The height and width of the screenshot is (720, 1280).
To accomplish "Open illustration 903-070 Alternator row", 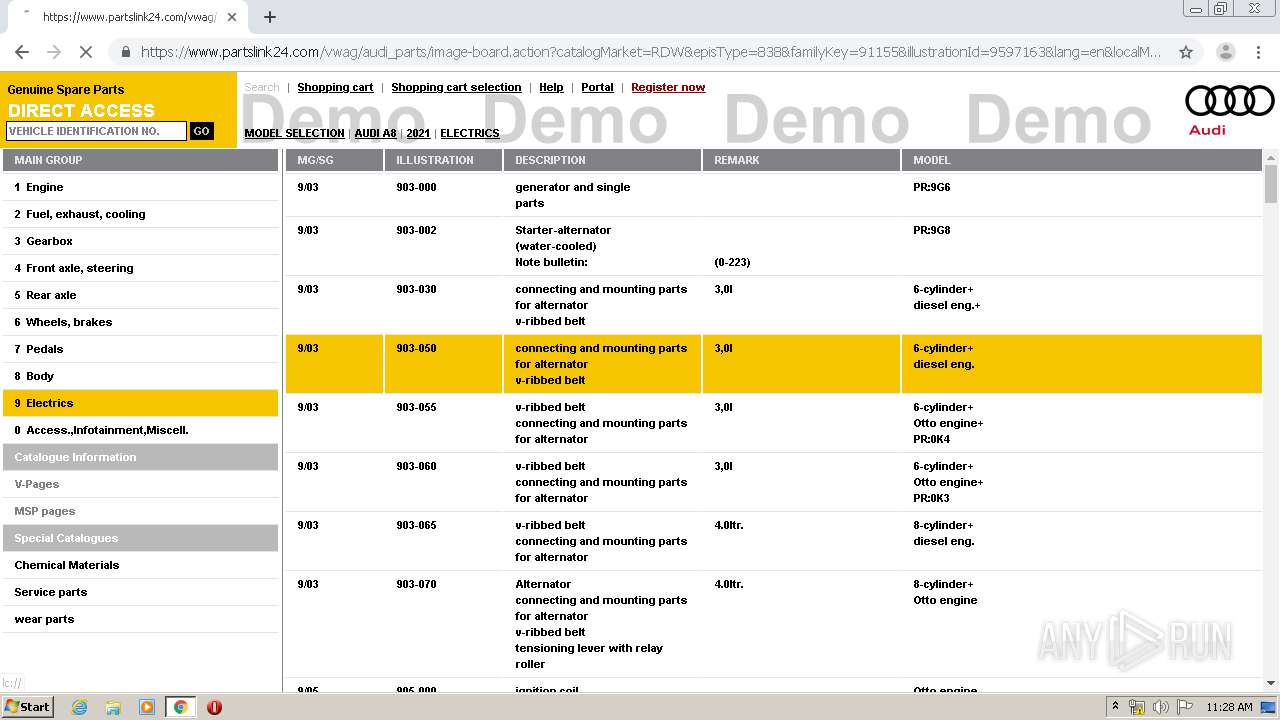I will 773,624.
